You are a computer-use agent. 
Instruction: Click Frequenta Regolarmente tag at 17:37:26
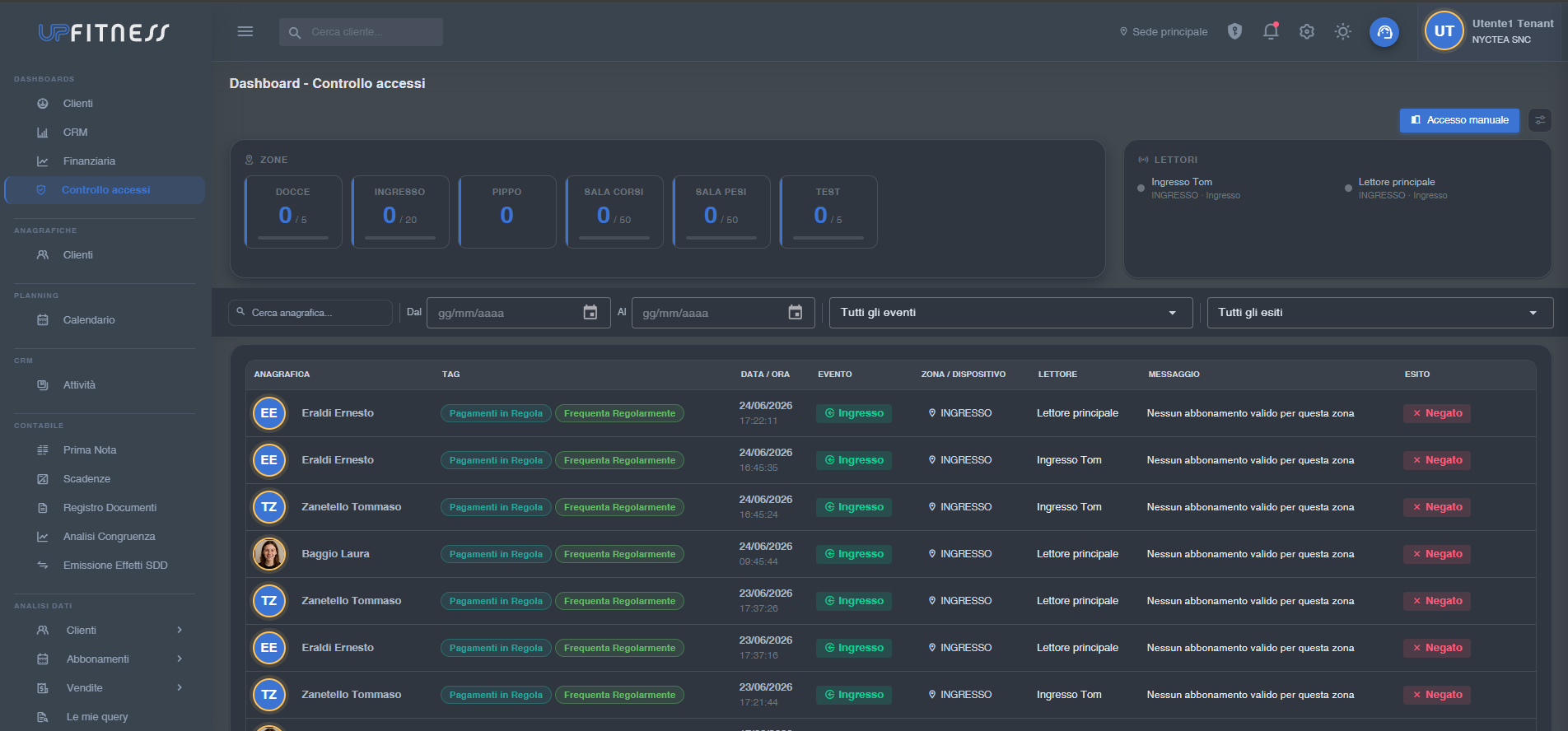tap(619, 601)
